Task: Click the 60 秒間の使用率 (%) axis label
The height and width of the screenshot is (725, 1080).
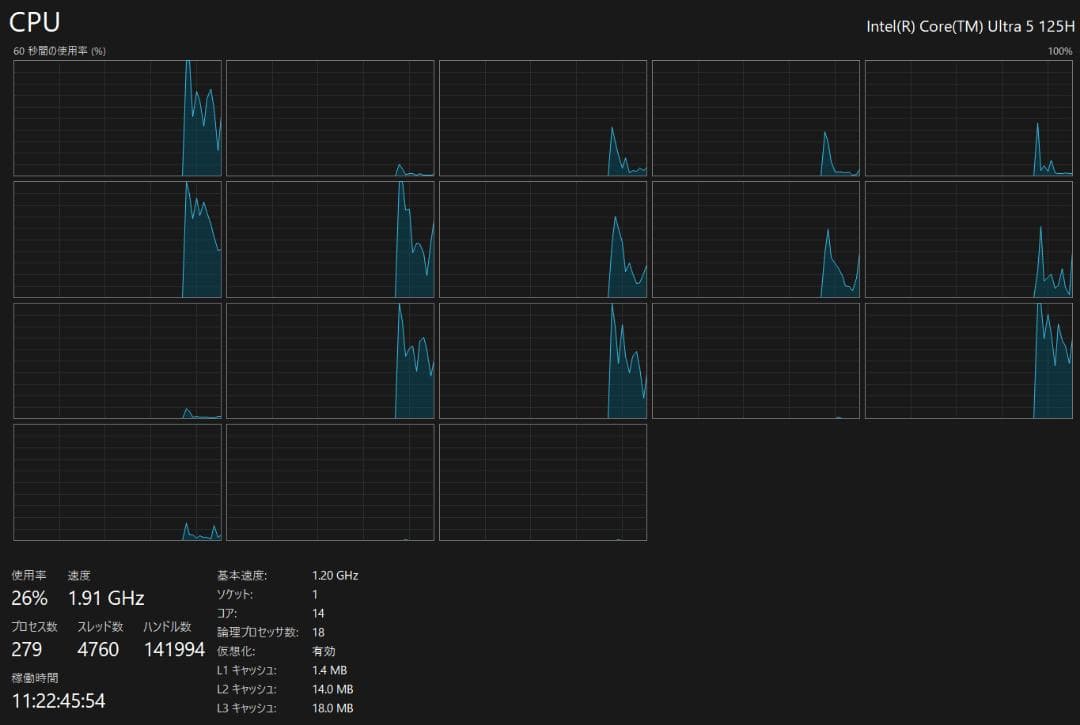Action: 59,51
